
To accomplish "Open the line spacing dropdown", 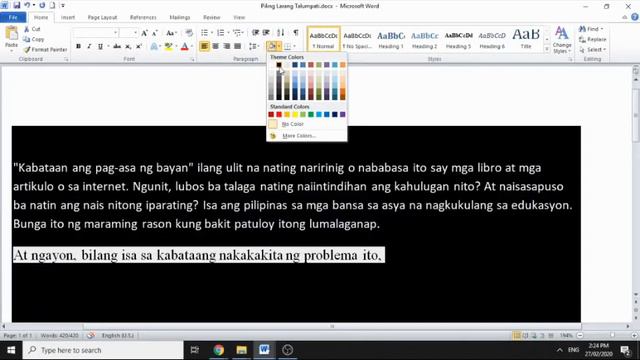I will pyautogui.click(x=254, y=46).
